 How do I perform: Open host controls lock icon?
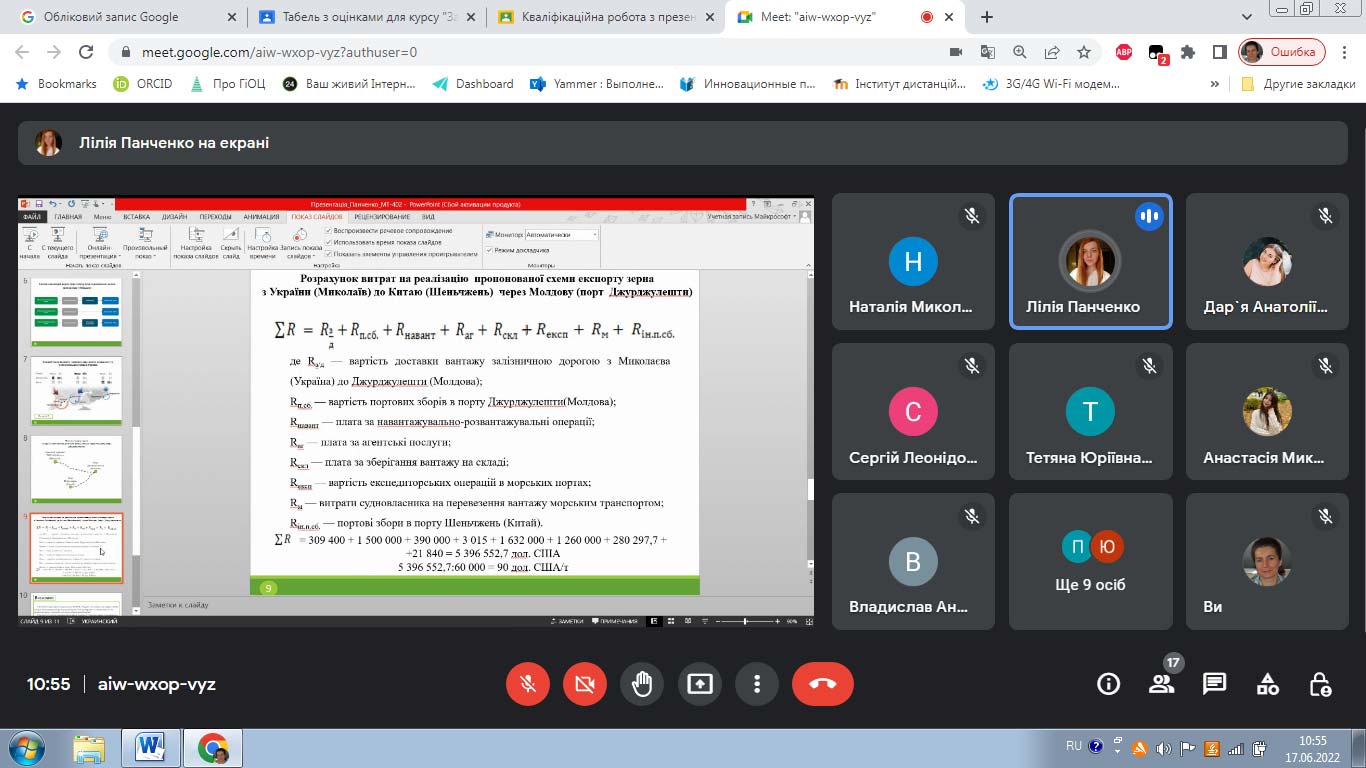click(1320, 684)
